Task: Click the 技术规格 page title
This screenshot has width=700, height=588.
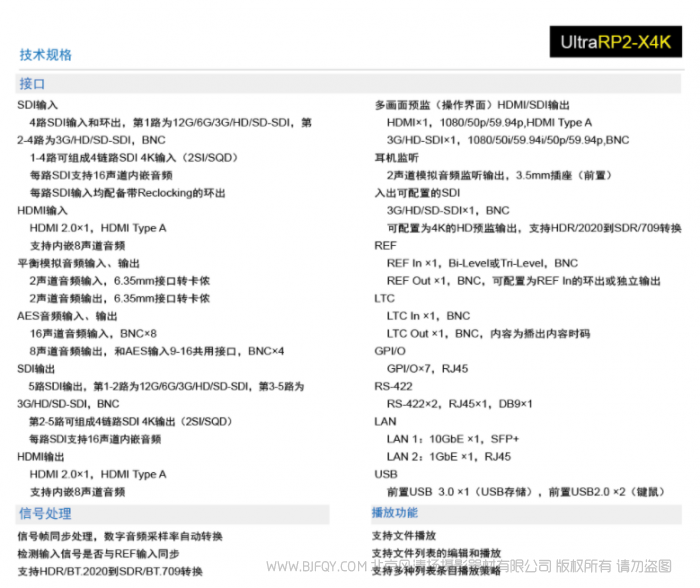Action: 46,55
